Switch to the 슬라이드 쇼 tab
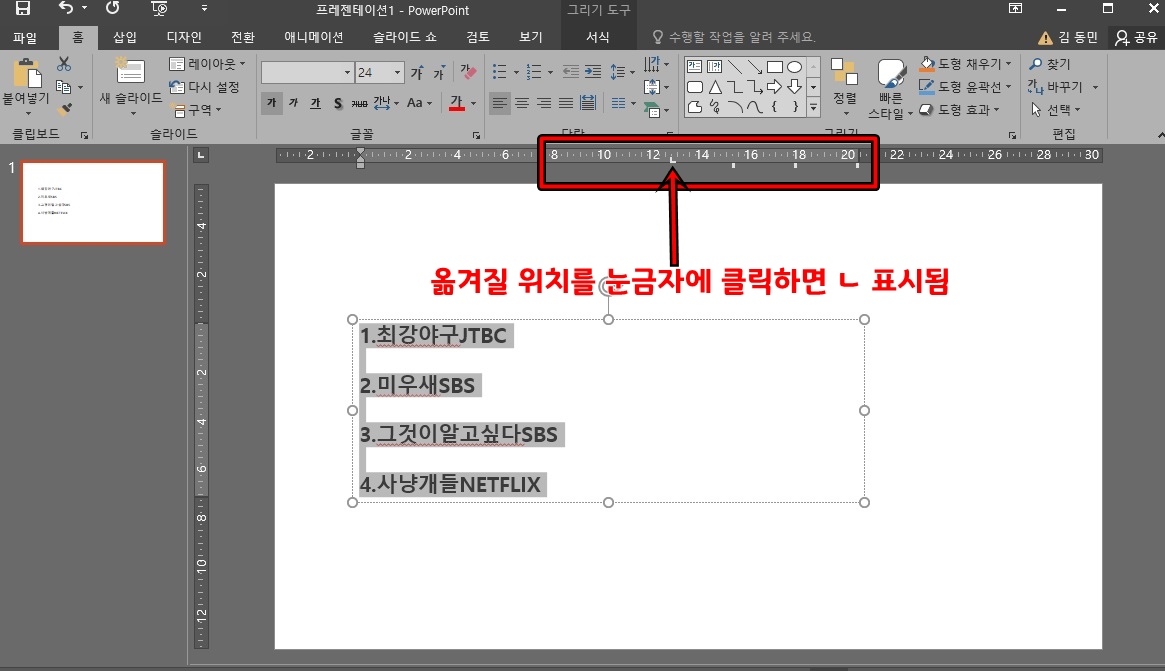 405,37
